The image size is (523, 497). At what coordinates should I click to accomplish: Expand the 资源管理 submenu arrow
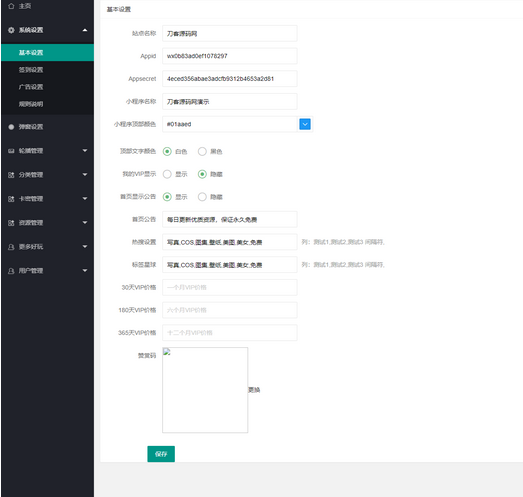tap(85, 222)
